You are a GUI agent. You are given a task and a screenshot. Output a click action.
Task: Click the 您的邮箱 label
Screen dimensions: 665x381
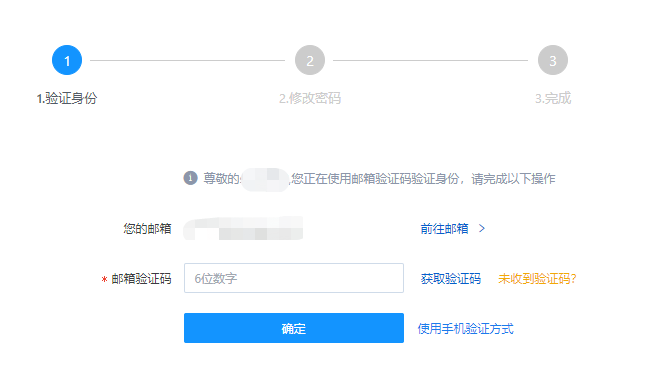(x=148, y=229)
